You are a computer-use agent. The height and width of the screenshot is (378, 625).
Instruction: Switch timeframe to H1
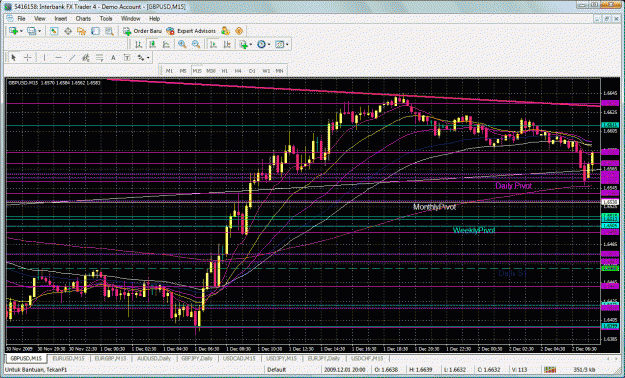(x=224, y=71)
